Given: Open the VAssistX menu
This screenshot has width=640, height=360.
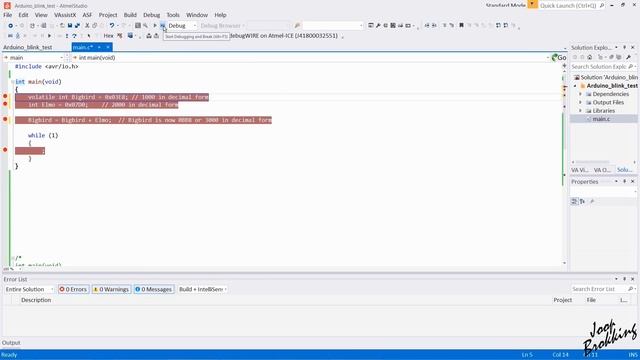Looking at the screenshot, I should (65, 15).
